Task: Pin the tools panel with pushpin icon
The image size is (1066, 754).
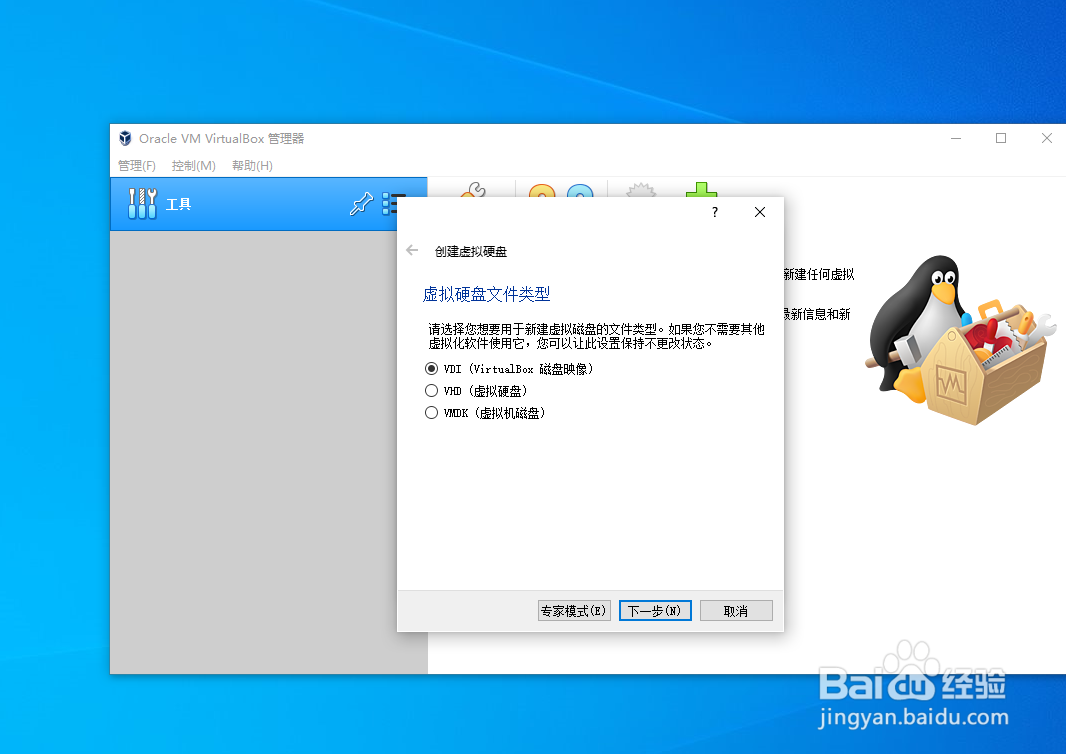Action: (361, 203)
